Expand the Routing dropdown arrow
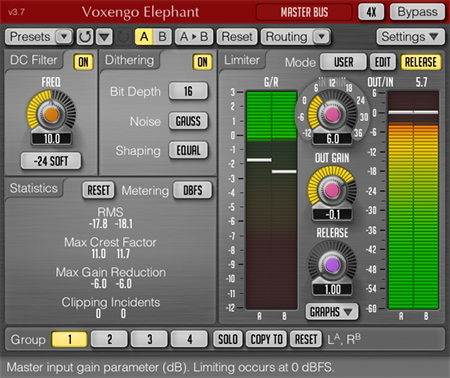 click(x=321, y=37)
